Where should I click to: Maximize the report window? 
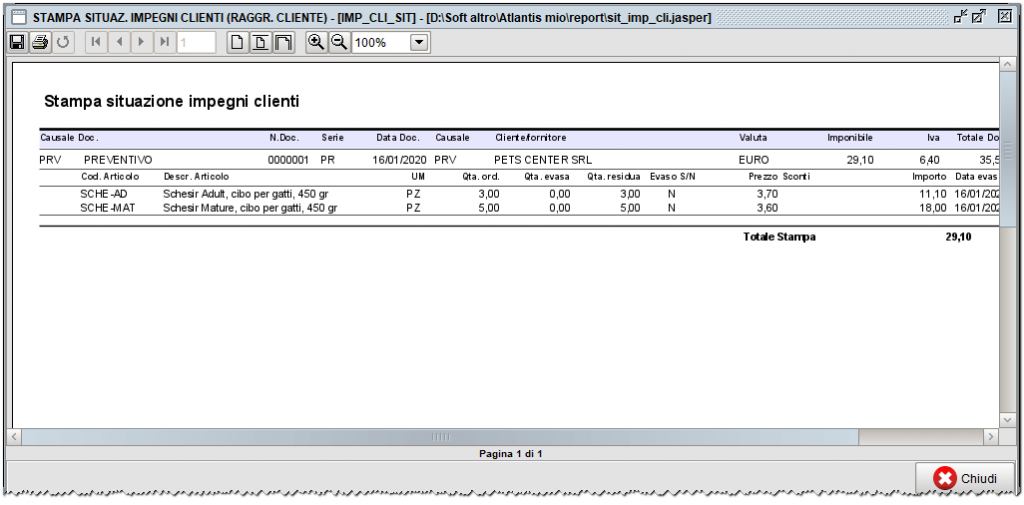tap(979, 16)
